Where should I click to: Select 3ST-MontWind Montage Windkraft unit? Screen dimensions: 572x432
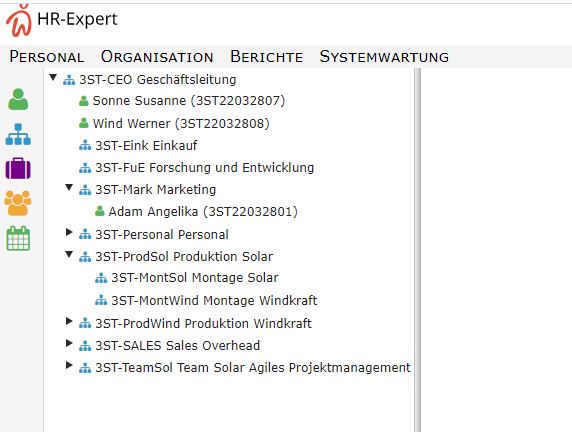pyautogui.click(x=214, y=300)
